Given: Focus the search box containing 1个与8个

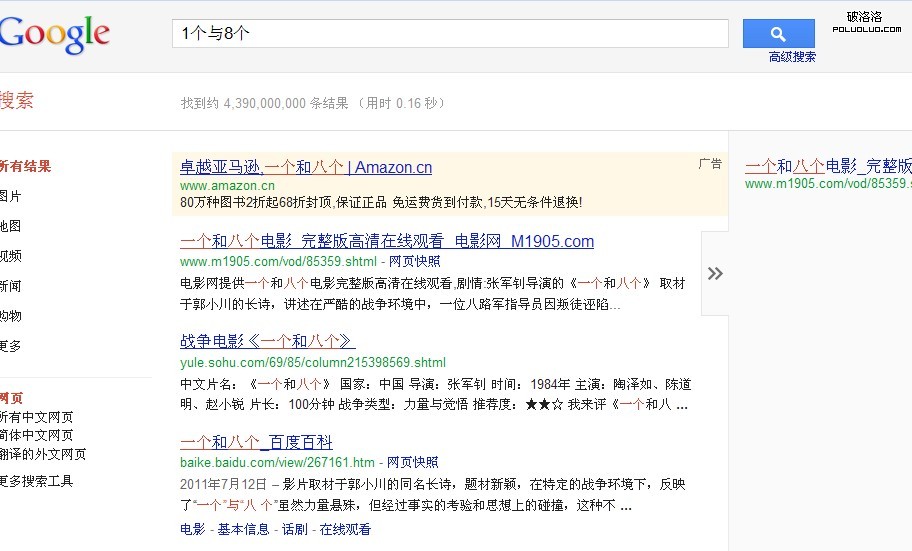Looking at the screenshot, I should coord(450,33).
